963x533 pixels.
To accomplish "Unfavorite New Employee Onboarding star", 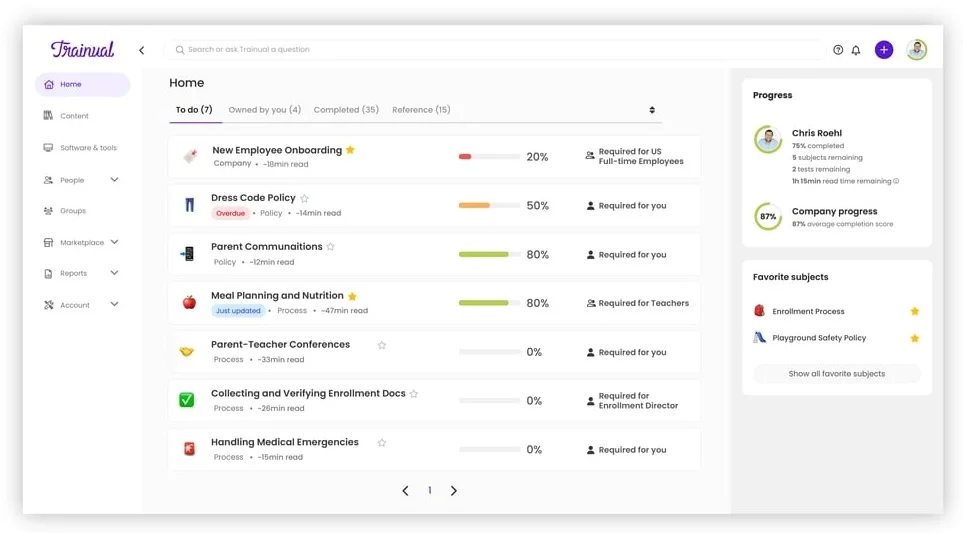I will coord(350,150).
